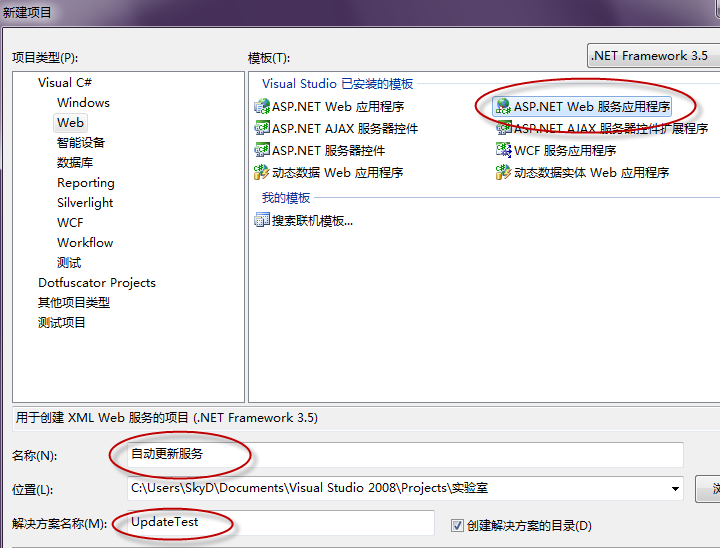Open the .NET Framework 3.5 version dropdown
The width and height of the screenshot is (720, 548).
[x=653, y=56]
